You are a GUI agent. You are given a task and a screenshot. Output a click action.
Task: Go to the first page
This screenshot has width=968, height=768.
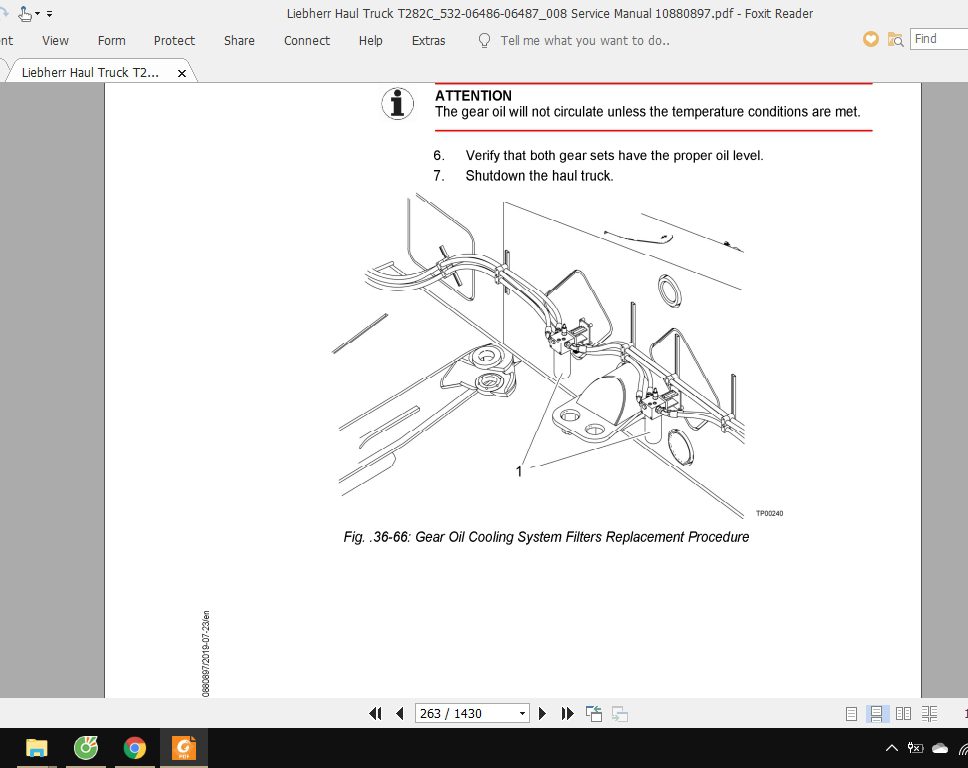[375, 714]
